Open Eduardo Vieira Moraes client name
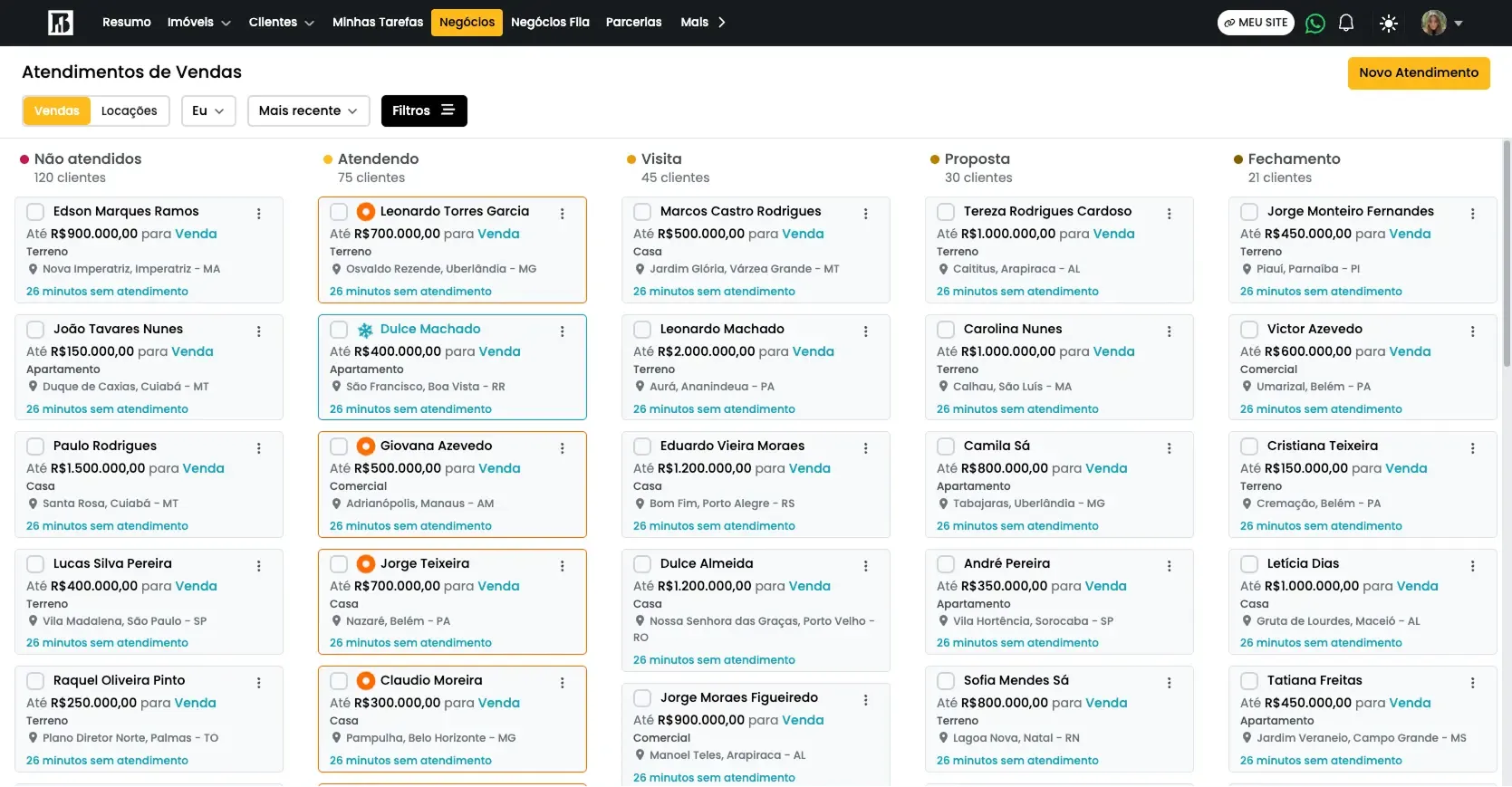Viewport: 1512px width, 787px height. pyautogui.click(x=732, y=446)
